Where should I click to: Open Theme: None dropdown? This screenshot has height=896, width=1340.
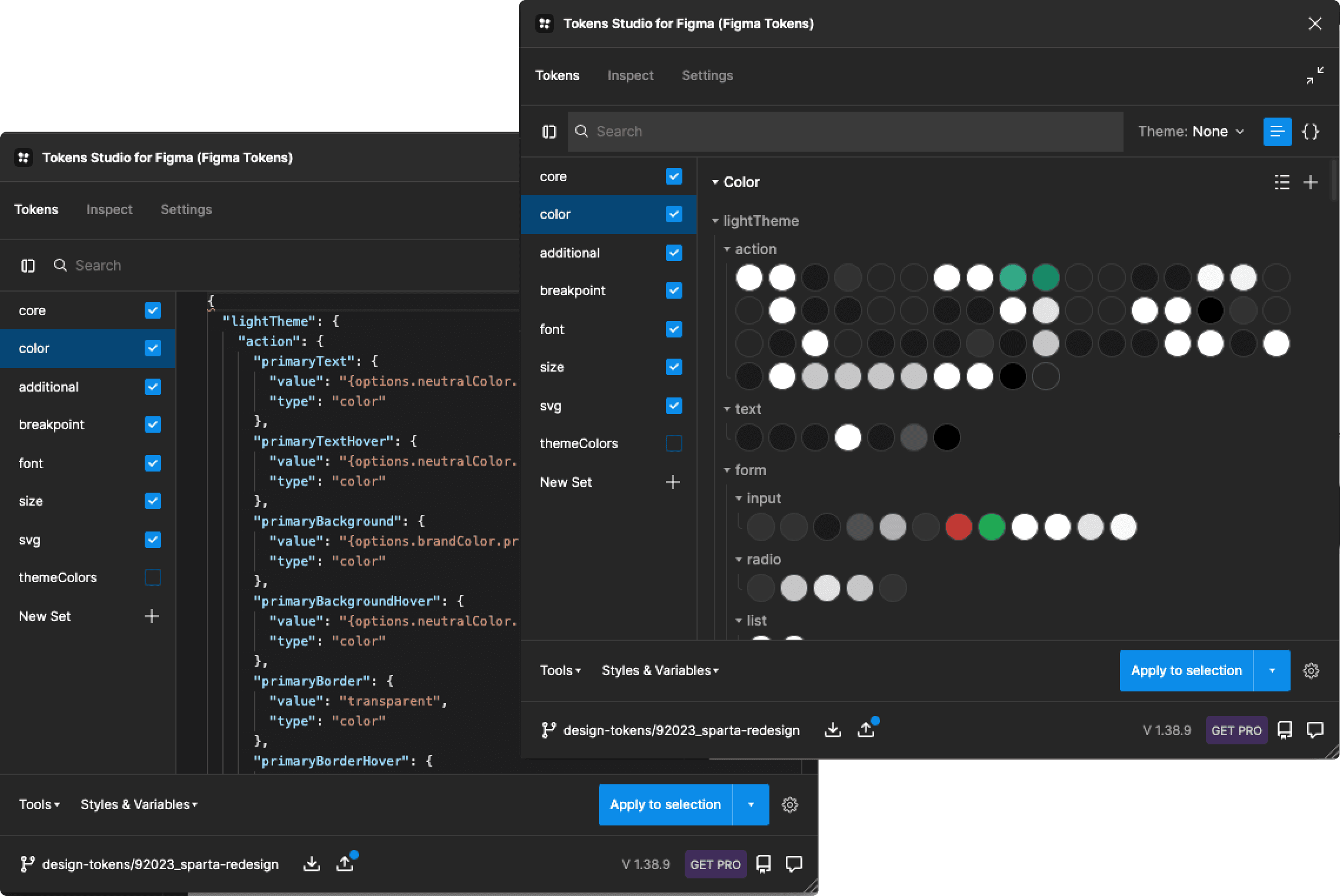tap(1191, 131)
